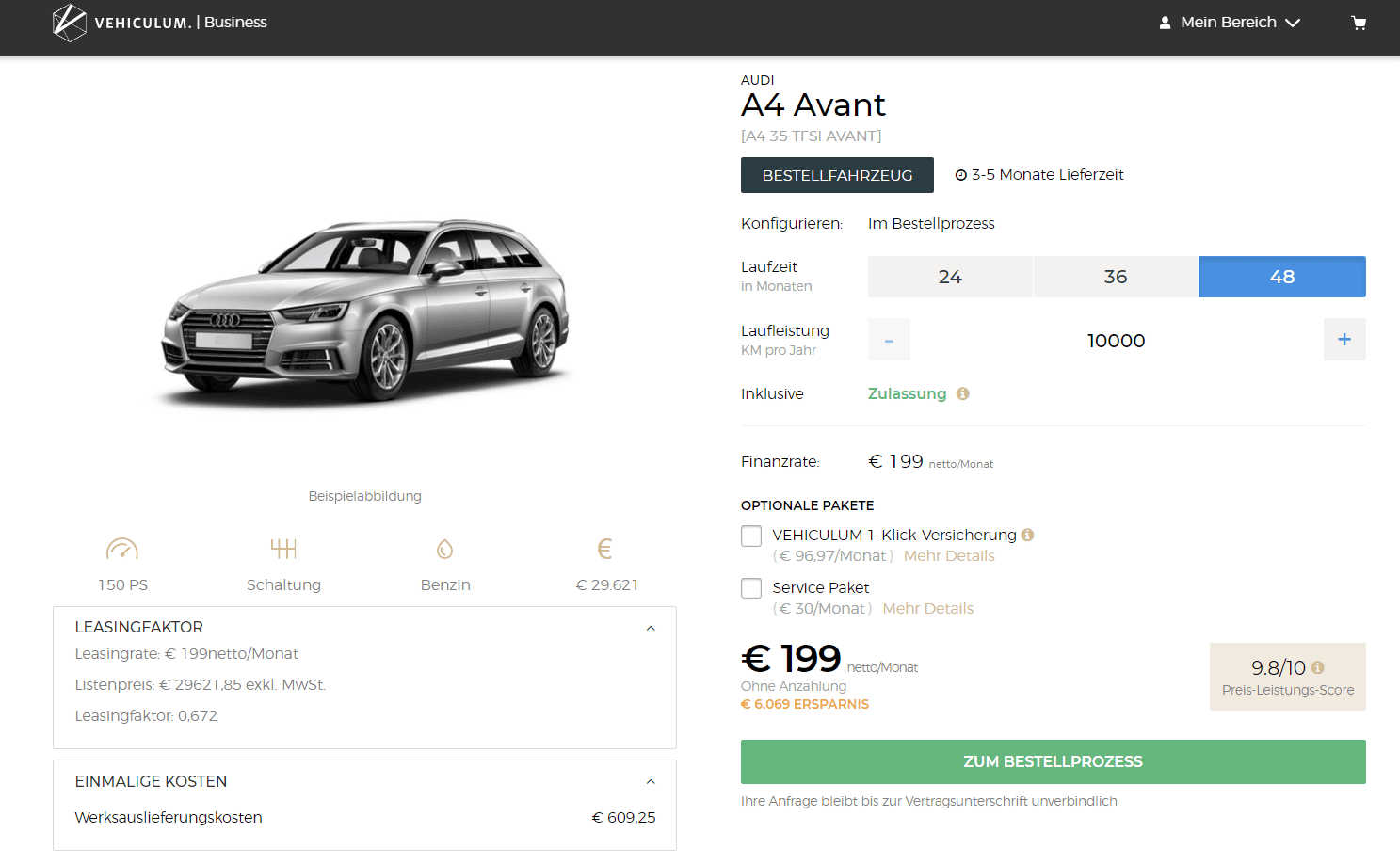Click the 'OPTIONALE PAKETE' heading
Image resolution: width=1400 pixels, height=864 pixels.
[808, 505]
